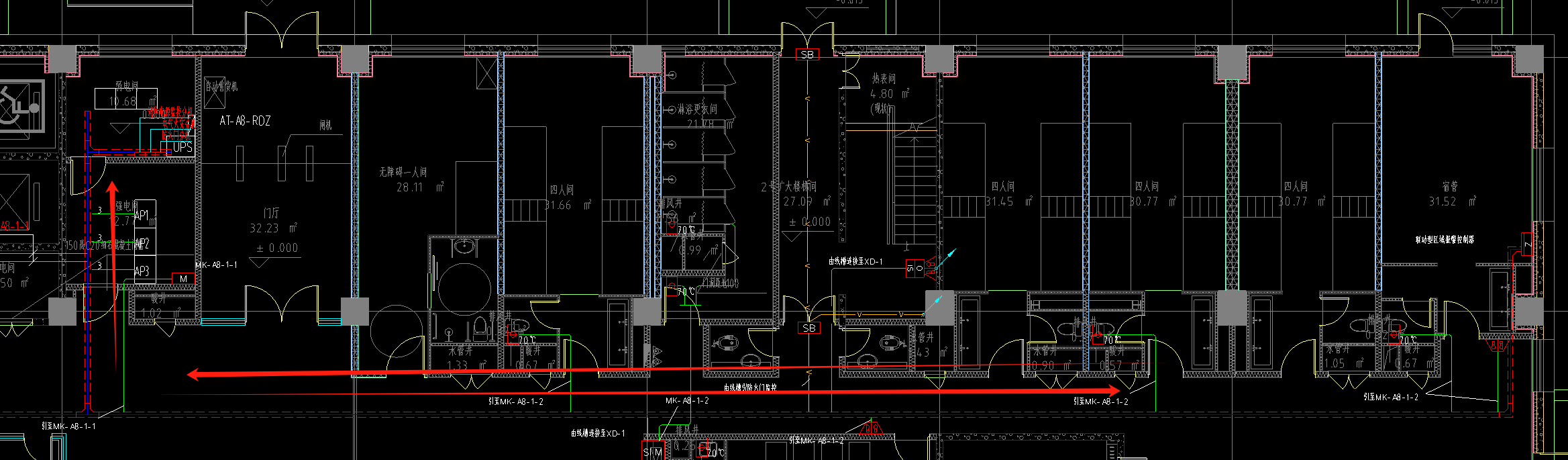Click the 1.05 ㎡ 水管井 area value

[x=1344, y=363]
